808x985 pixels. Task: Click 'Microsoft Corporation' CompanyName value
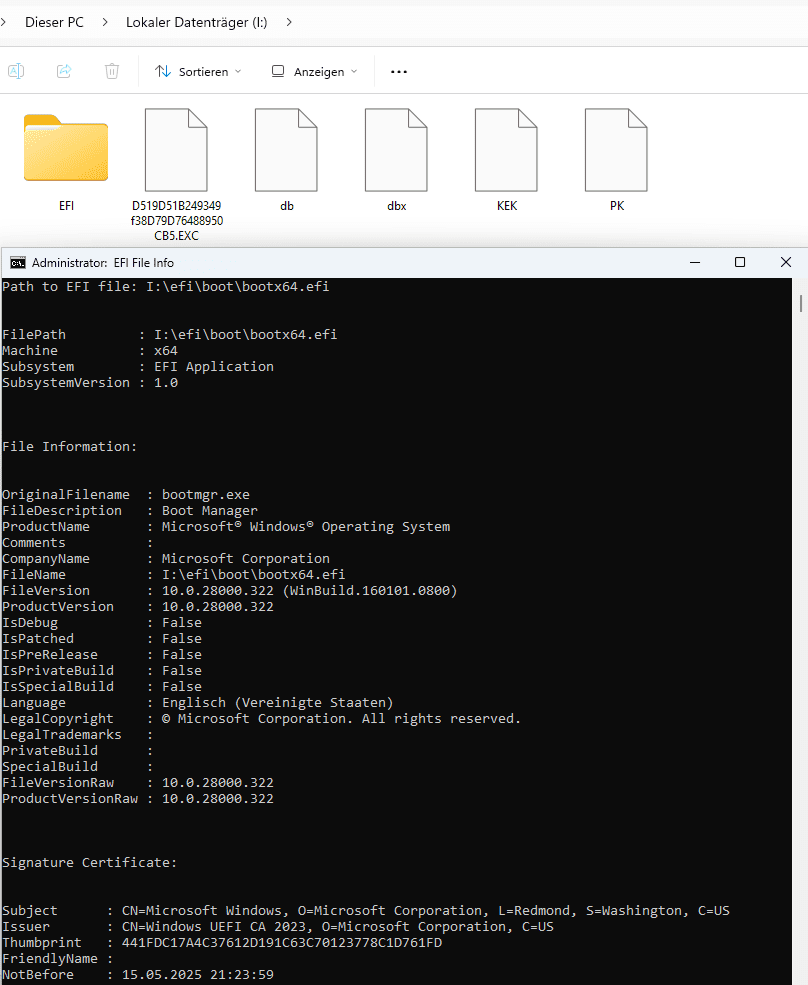[x=246, y=558]
